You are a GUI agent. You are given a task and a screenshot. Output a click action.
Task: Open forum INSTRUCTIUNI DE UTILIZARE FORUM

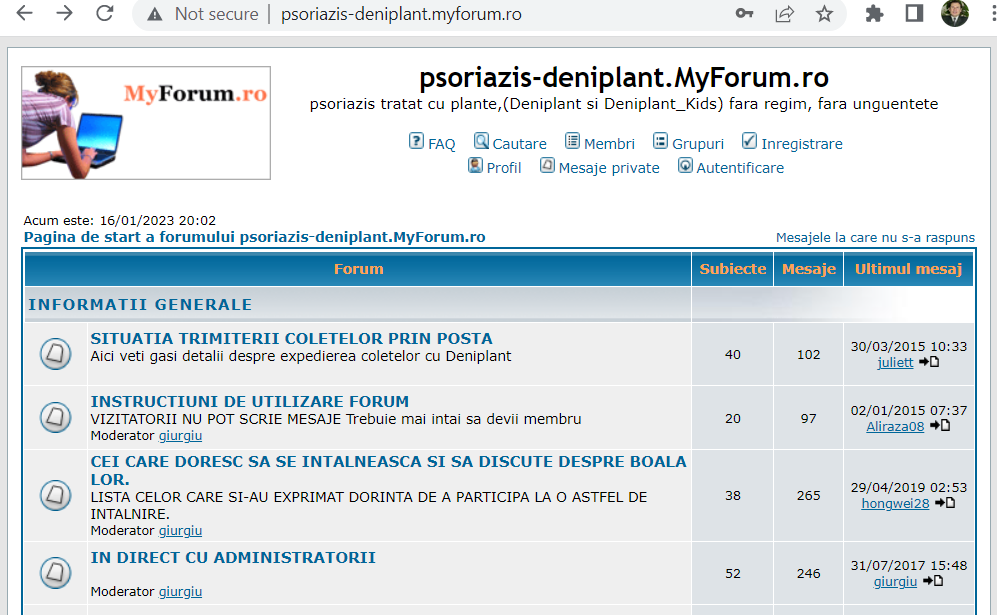pyautogui.click(x=249, y=401)
